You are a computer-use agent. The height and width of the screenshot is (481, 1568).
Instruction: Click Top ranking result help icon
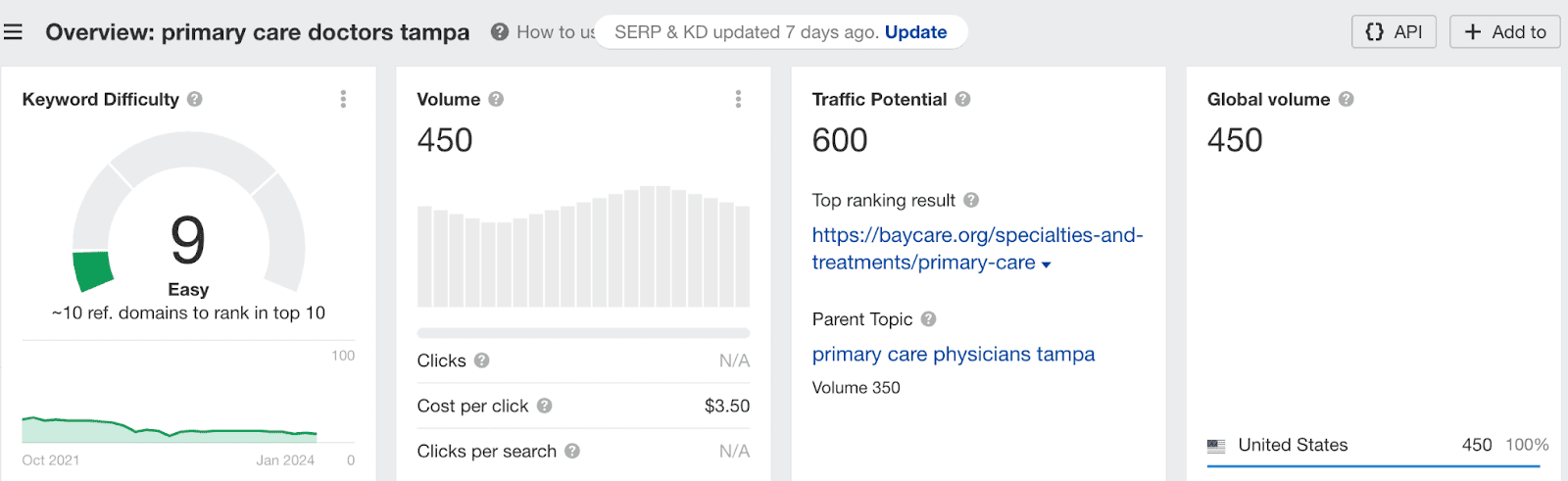pyautogui.click(x=970, y=200)
